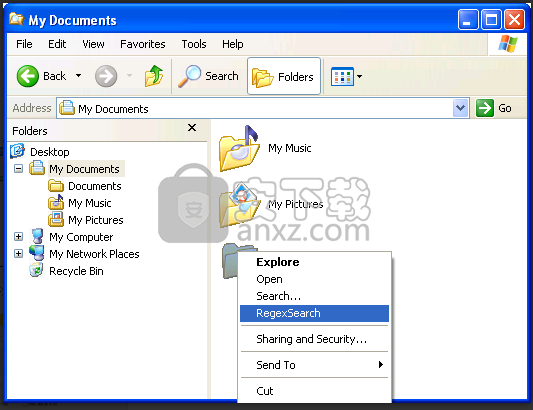Click the Up folder icon
Viewport: 533px width, 410px height.
point(154,75)
